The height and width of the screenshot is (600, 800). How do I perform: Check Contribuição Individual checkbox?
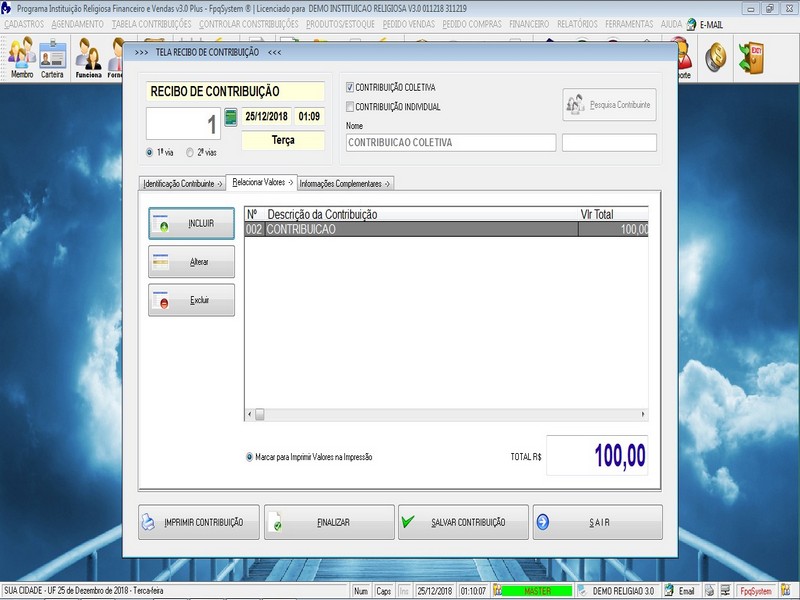(350, 107)
